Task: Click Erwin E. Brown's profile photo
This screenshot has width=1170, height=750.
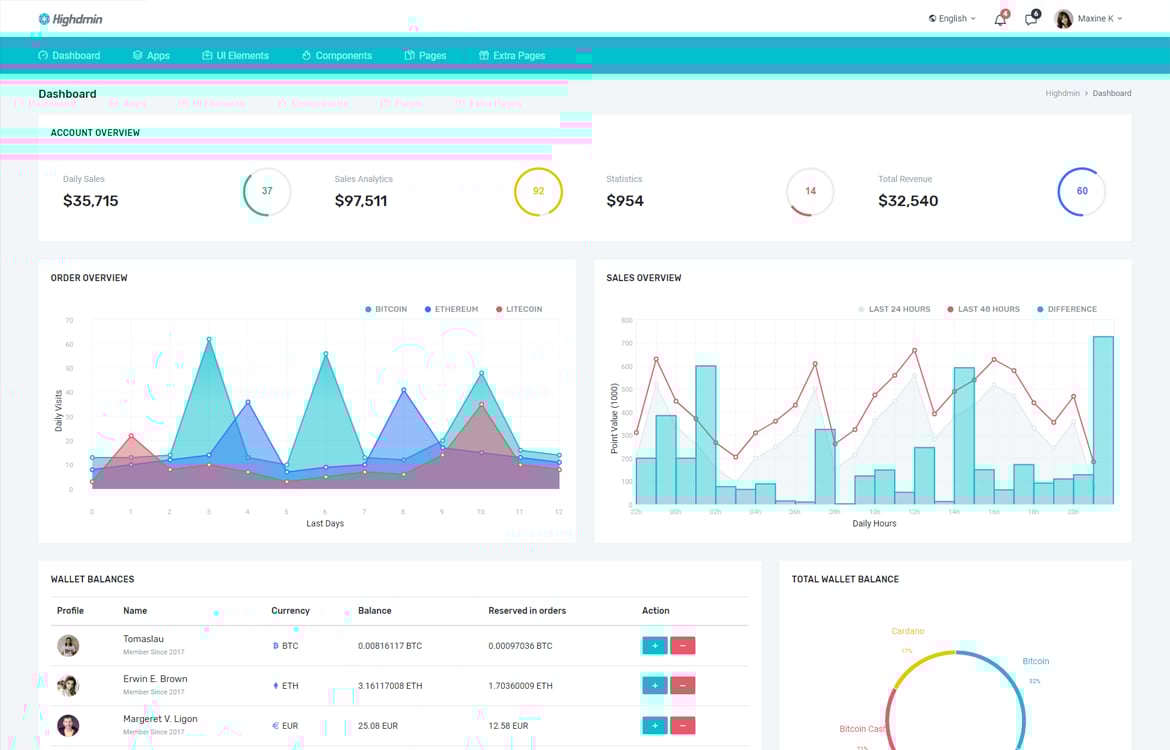Action: click(x=68, y=685)
